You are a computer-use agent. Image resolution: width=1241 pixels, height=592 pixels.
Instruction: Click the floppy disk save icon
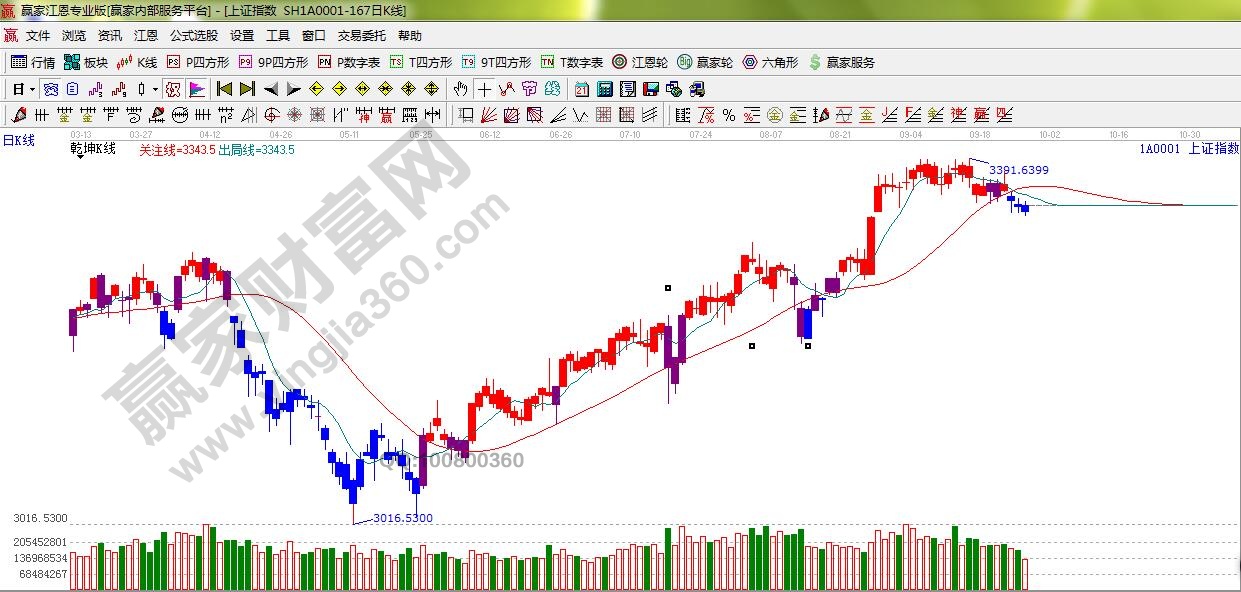point(650,89)
